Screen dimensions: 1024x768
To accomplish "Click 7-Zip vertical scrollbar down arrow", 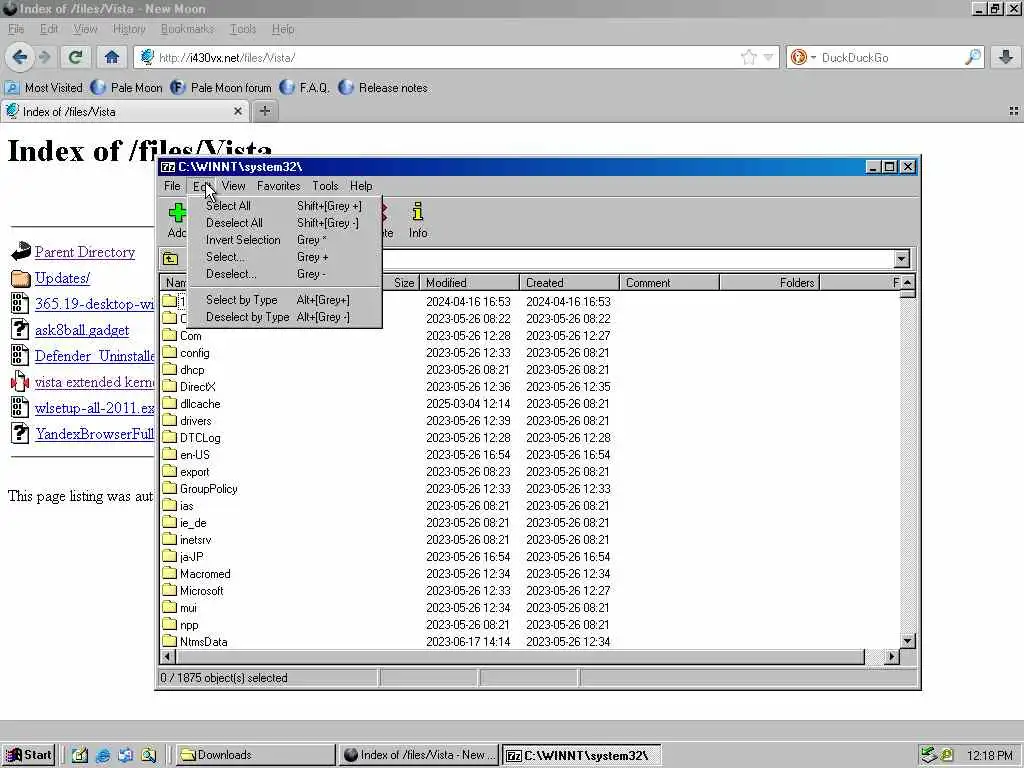I will coord(907,641).
